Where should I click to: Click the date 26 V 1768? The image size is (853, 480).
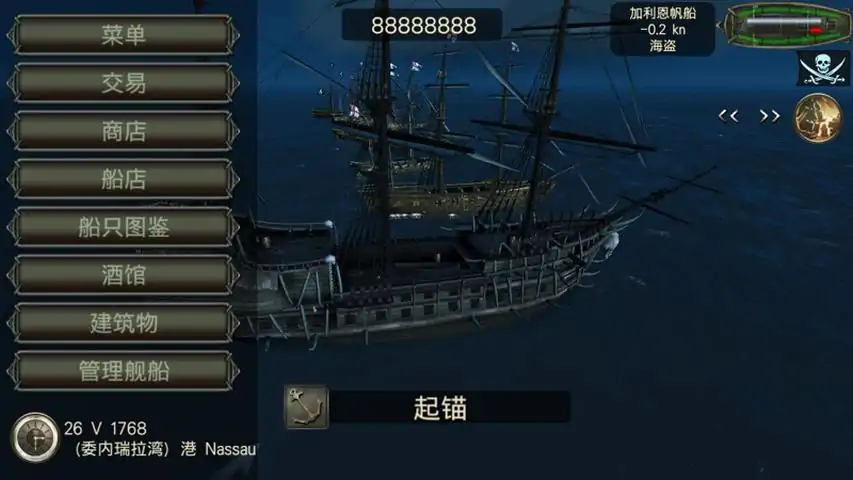[105, 428]
